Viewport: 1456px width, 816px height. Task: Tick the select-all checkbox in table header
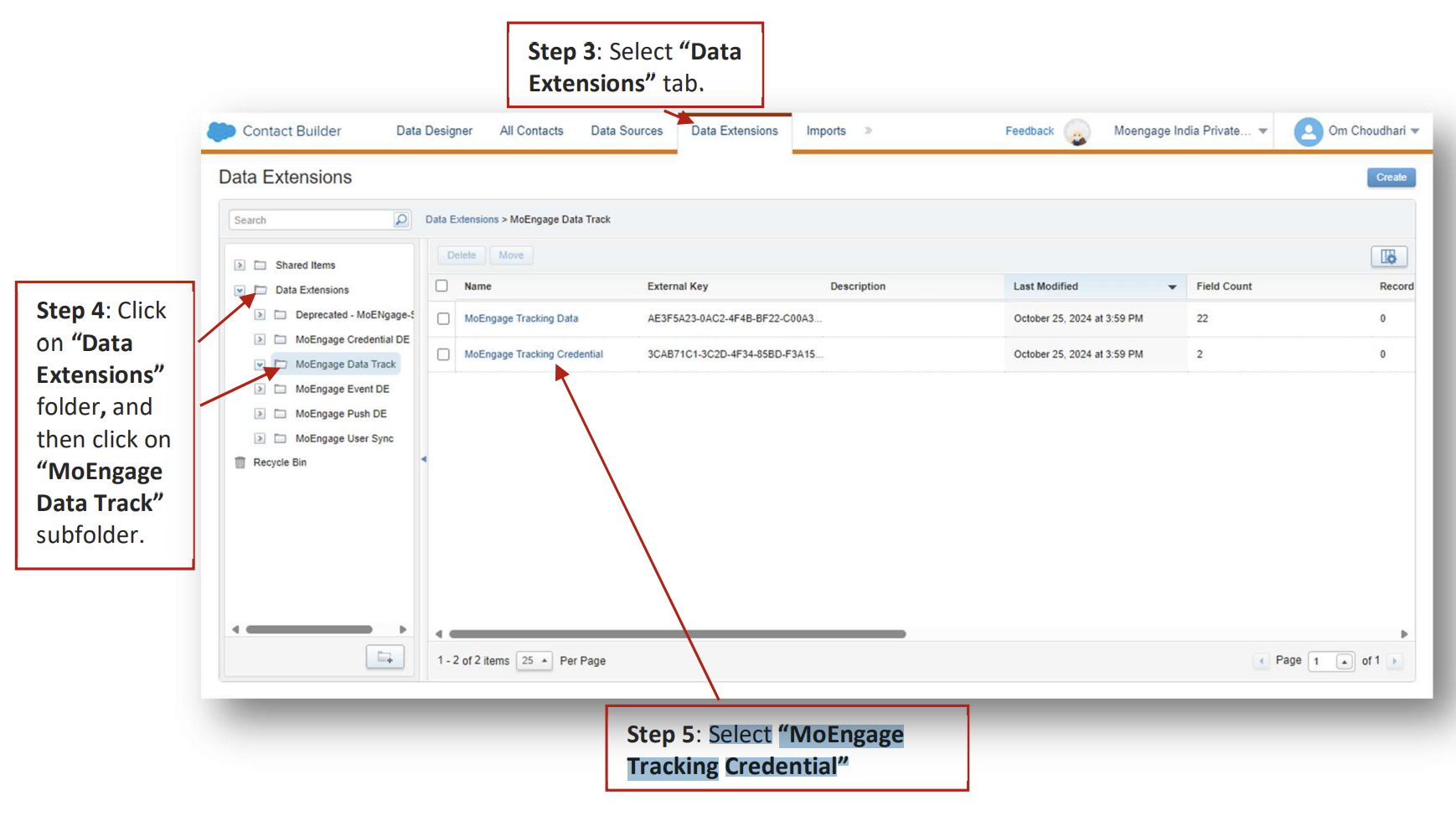pos(442,286)
